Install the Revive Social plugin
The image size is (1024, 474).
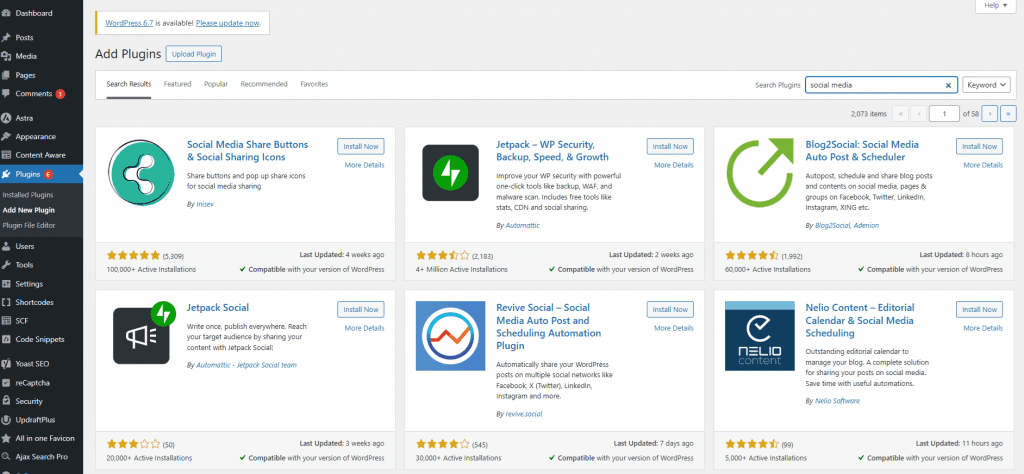coord(670,309)
